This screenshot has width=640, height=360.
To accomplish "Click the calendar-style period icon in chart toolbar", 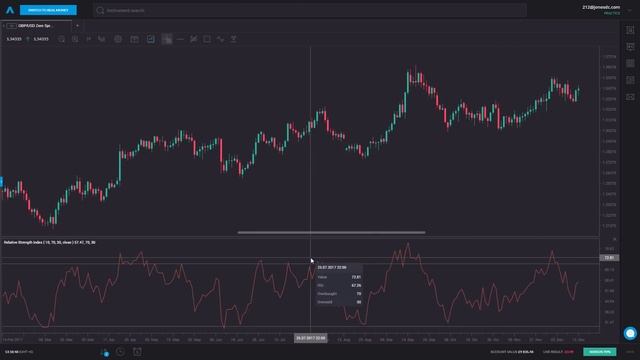I will pos(134,39).
